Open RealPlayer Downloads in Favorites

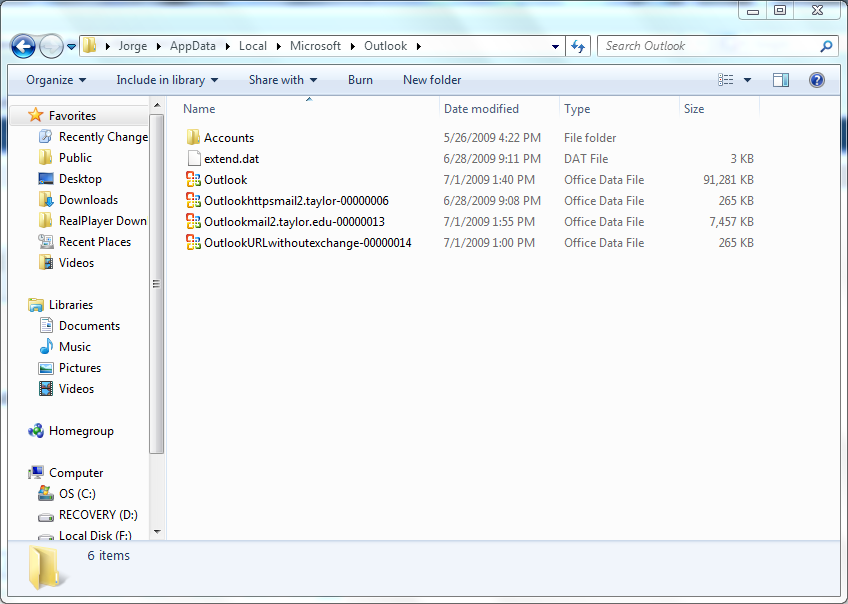tap(103, 221)
